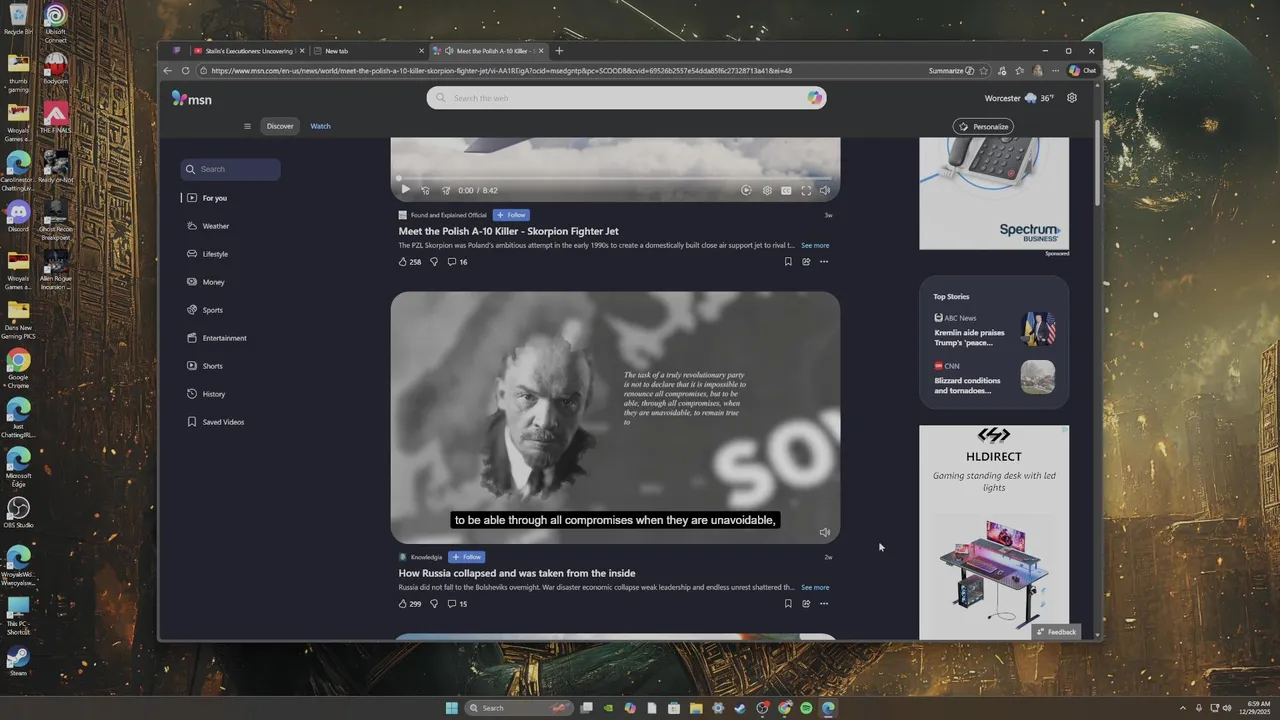Dislike the Skorpion Fighter Jet article
The image size is (1280, 720).
(434, 262)
